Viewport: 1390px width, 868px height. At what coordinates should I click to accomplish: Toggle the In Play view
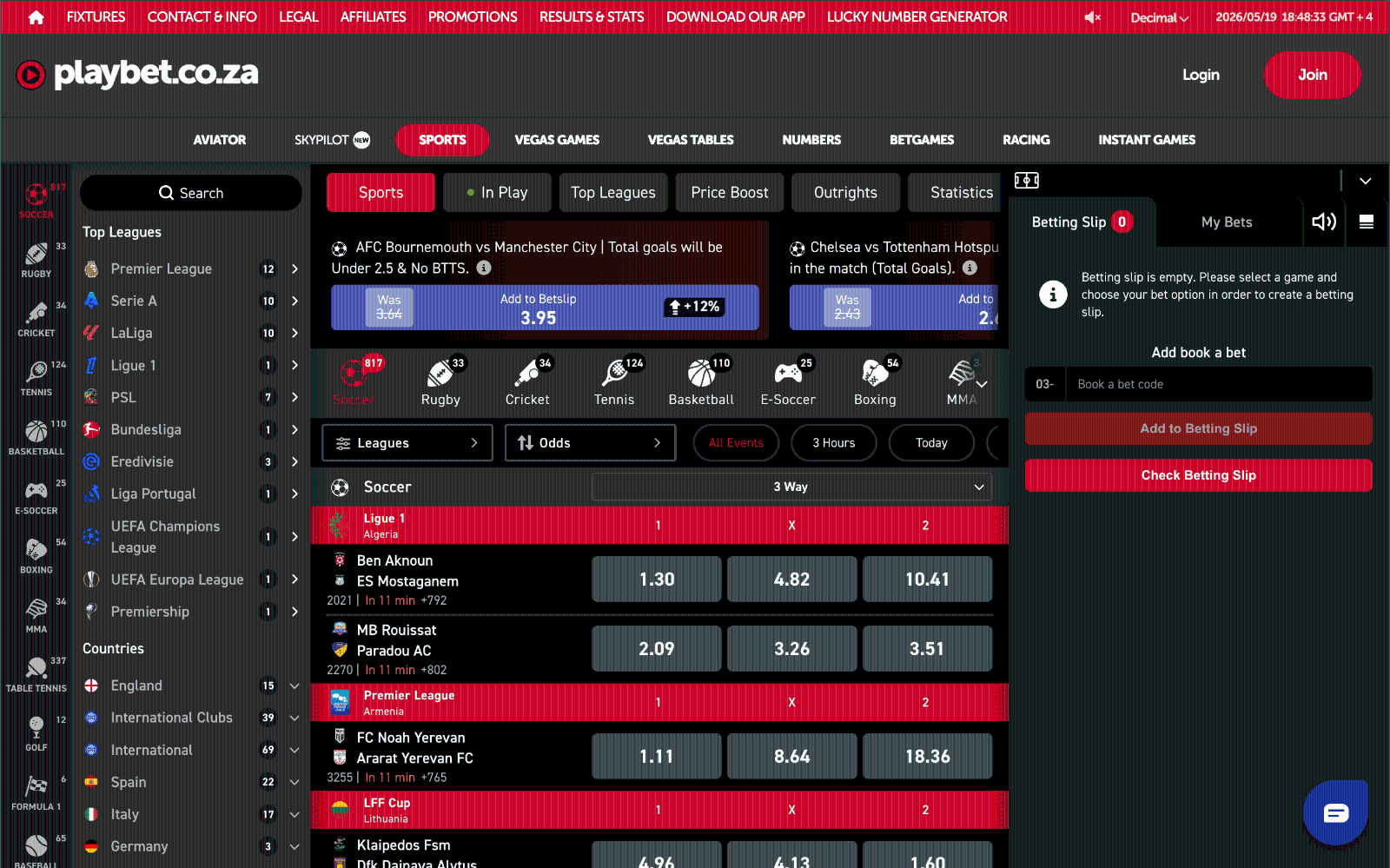(x=497, y=193)
